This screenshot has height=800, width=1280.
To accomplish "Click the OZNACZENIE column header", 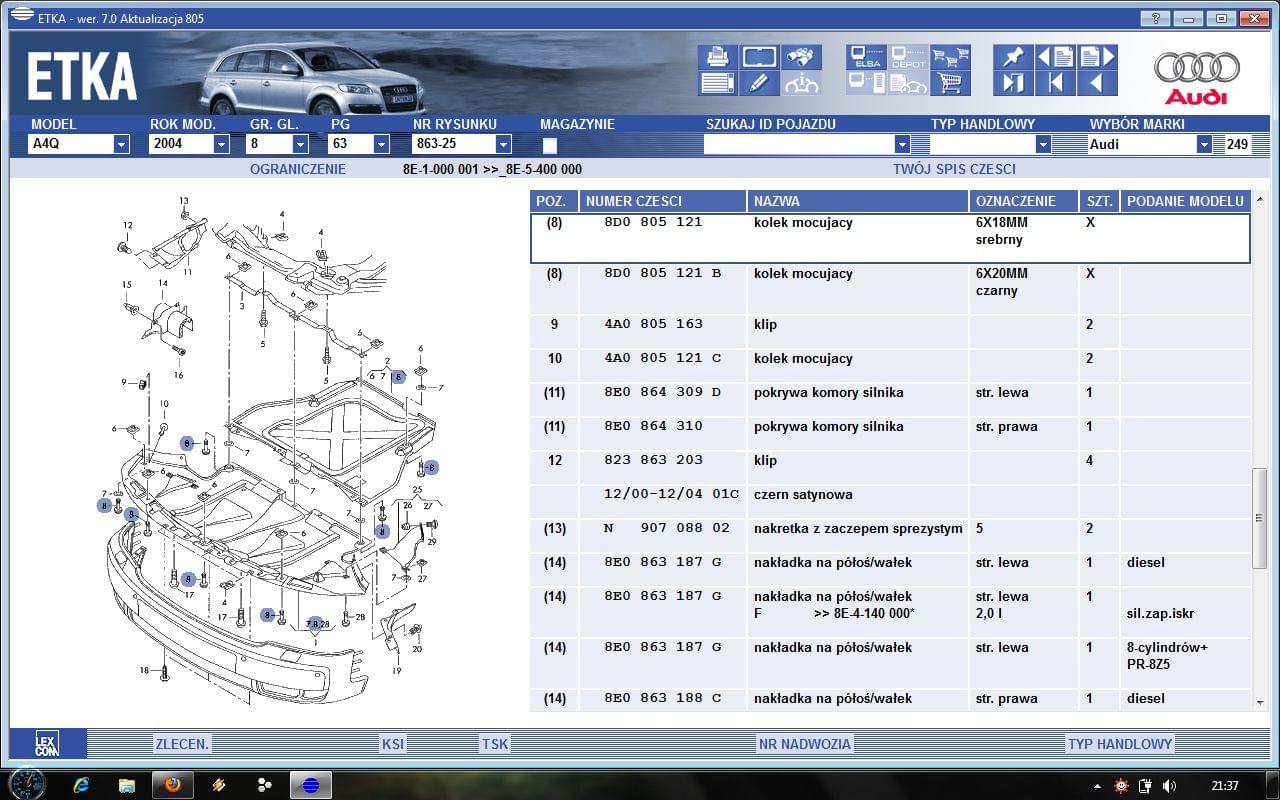I will [1024, 201].
